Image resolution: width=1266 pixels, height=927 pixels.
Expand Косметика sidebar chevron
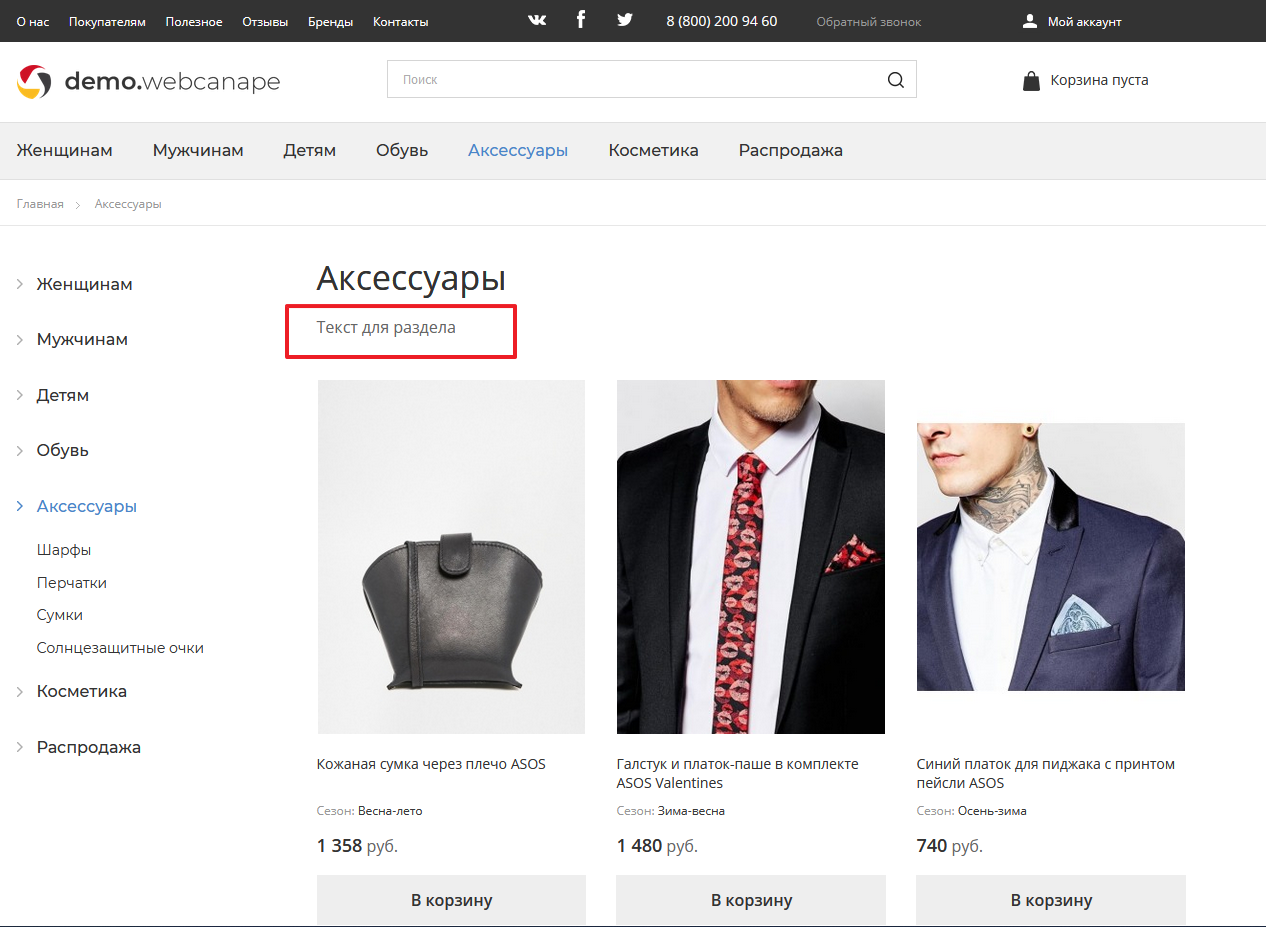[20, 692]
